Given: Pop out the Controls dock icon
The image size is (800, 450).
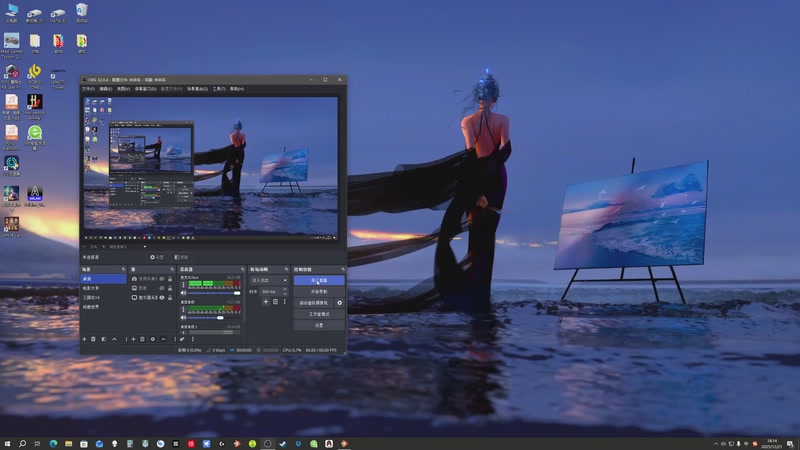Looking at the screenshot, I should [x=343, y=269].
